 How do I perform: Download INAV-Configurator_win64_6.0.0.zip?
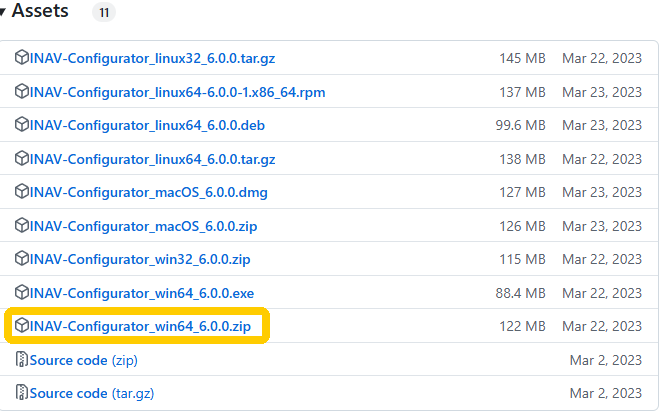point(140,326)
